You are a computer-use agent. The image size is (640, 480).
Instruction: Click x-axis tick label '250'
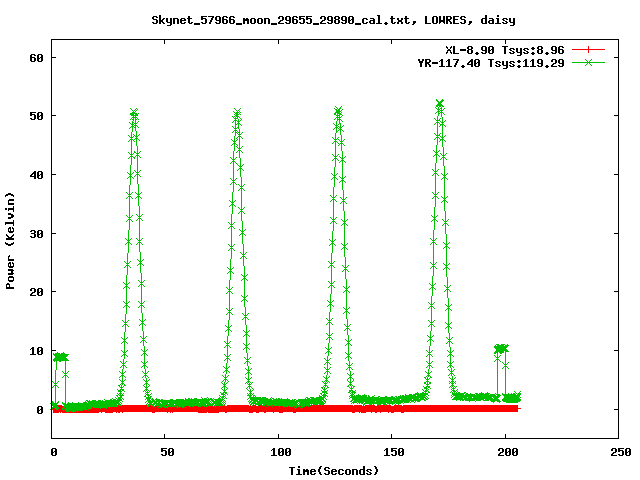click(x=621, y=452)
